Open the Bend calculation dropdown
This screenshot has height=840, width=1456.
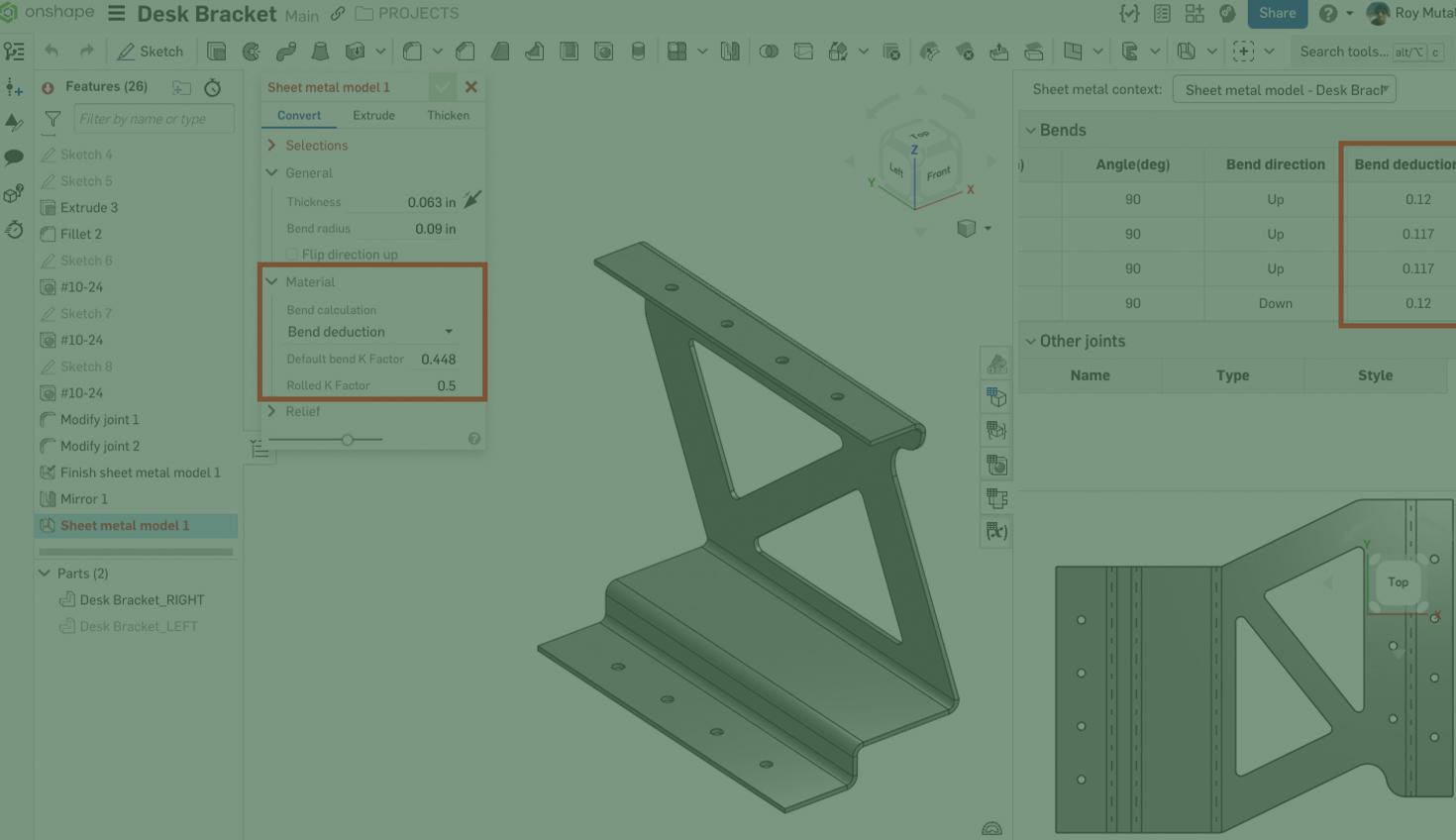click(x=370, y=332)
